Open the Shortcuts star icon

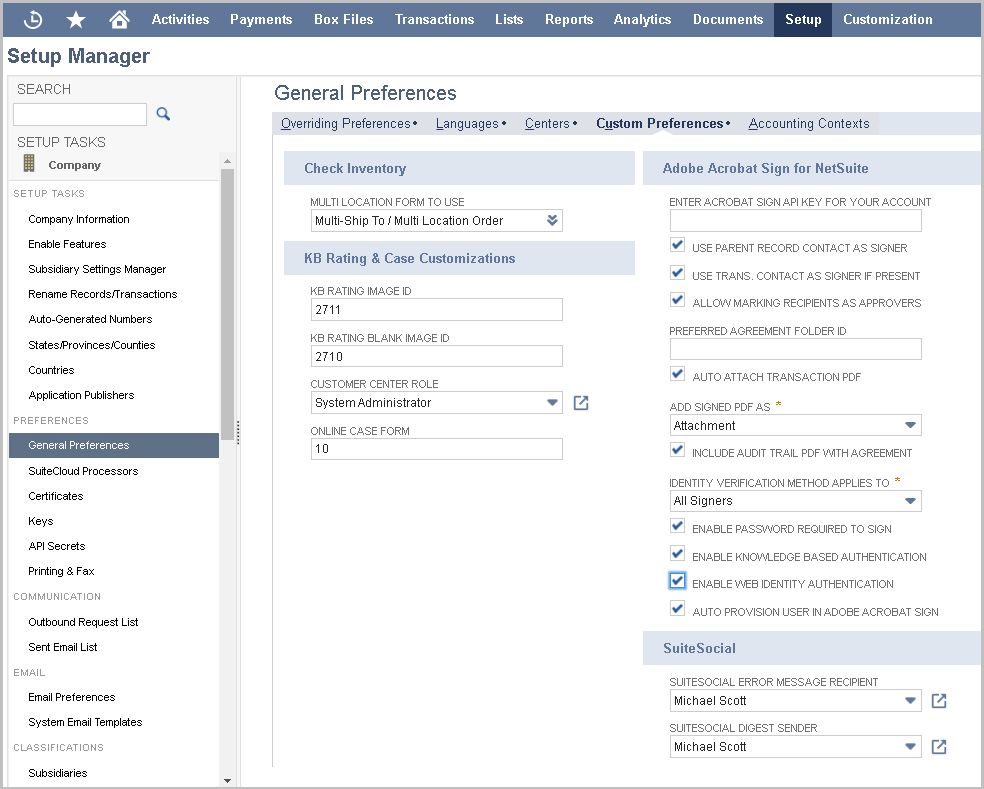click(76, 19)
